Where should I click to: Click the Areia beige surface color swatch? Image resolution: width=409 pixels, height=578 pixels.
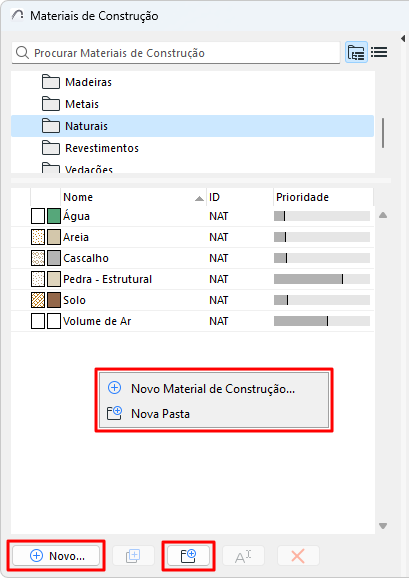click(54, 237)
